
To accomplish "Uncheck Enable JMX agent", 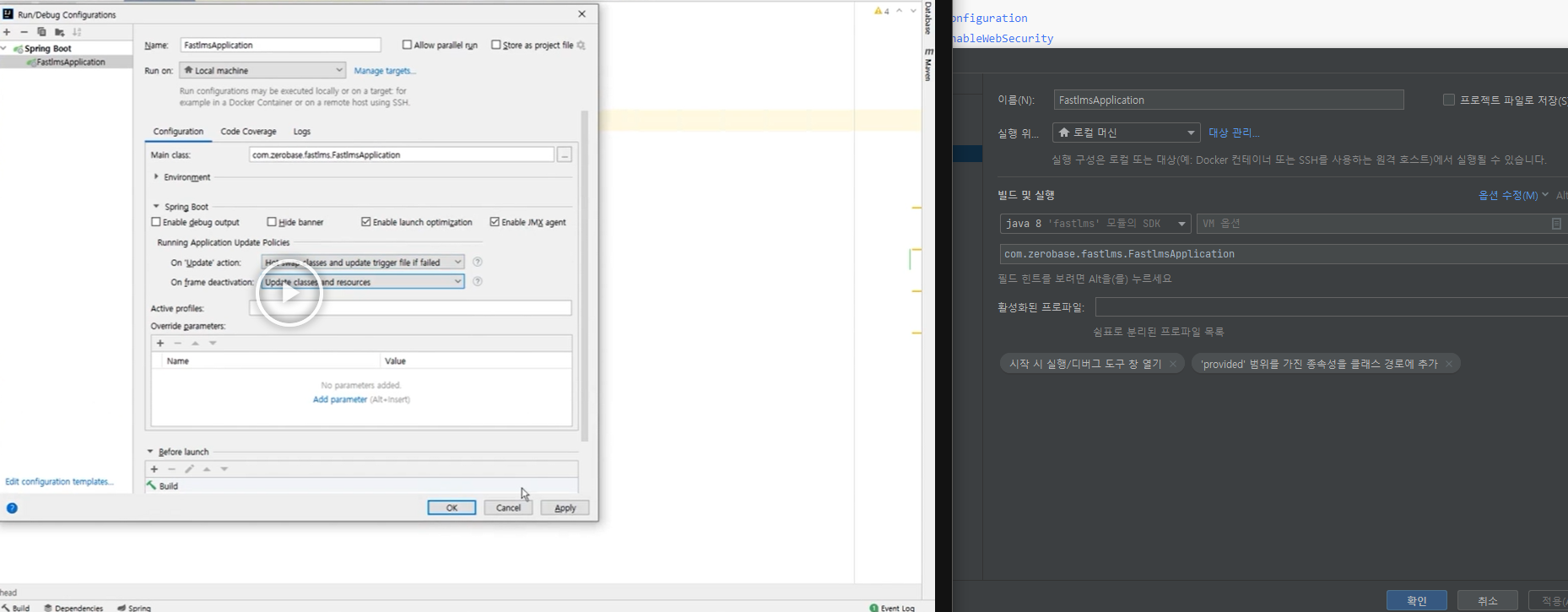I will pyautogui.click(x=495, y=222).
